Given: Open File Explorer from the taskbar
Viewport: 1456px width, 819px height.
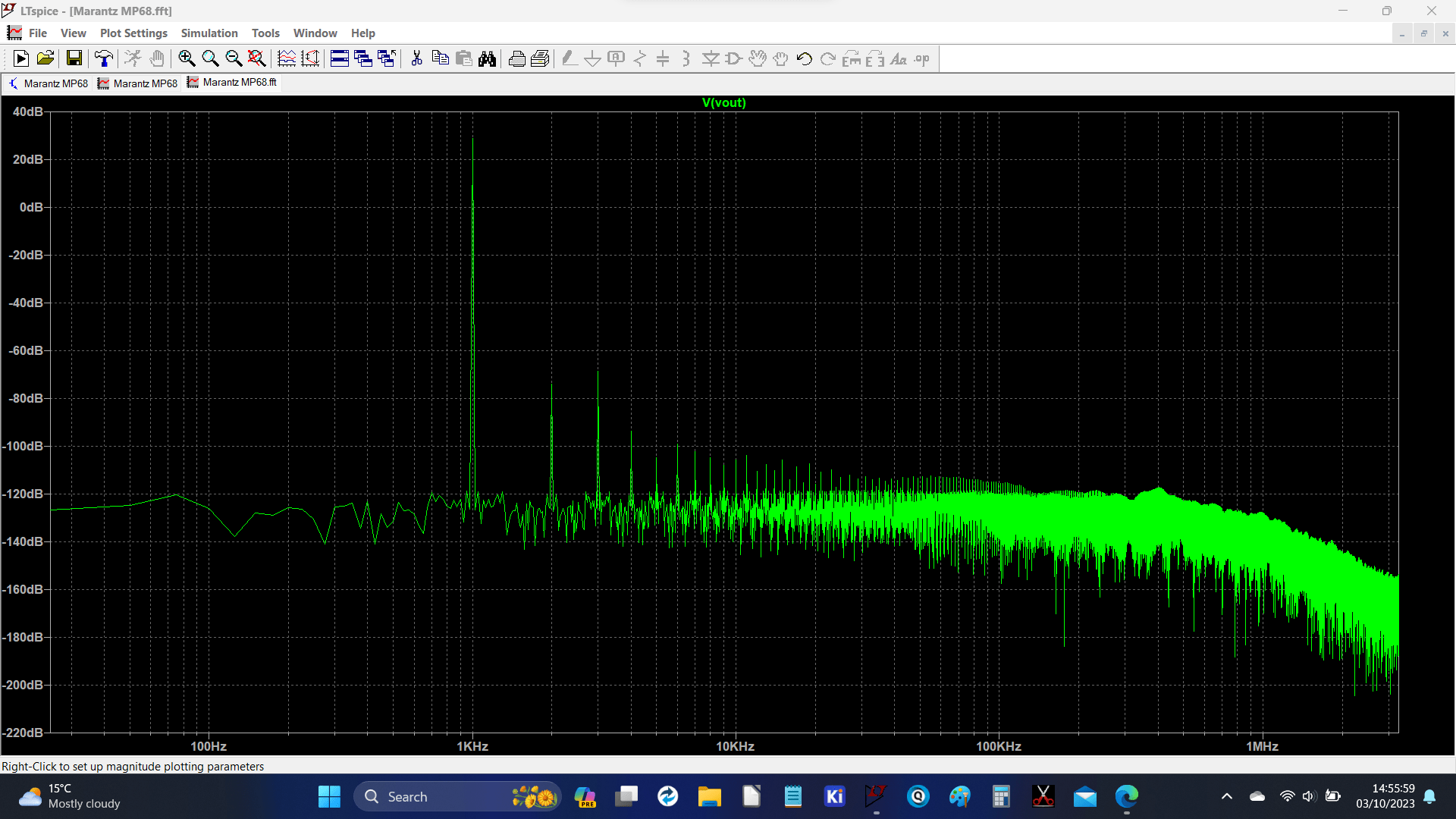Looking at the screenshot, I should point(710,797).
